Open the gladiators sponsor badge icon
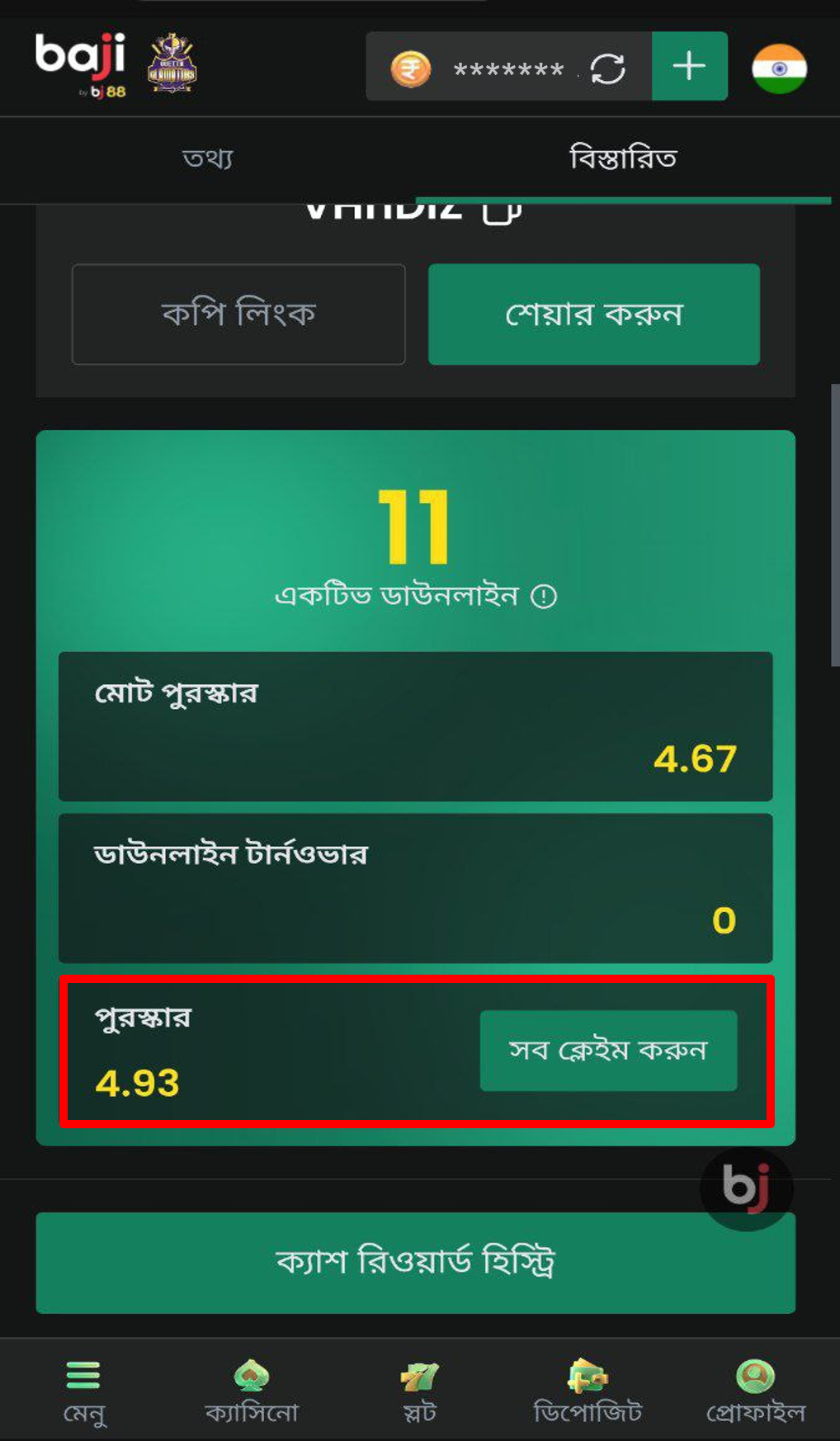 point(172,63)
